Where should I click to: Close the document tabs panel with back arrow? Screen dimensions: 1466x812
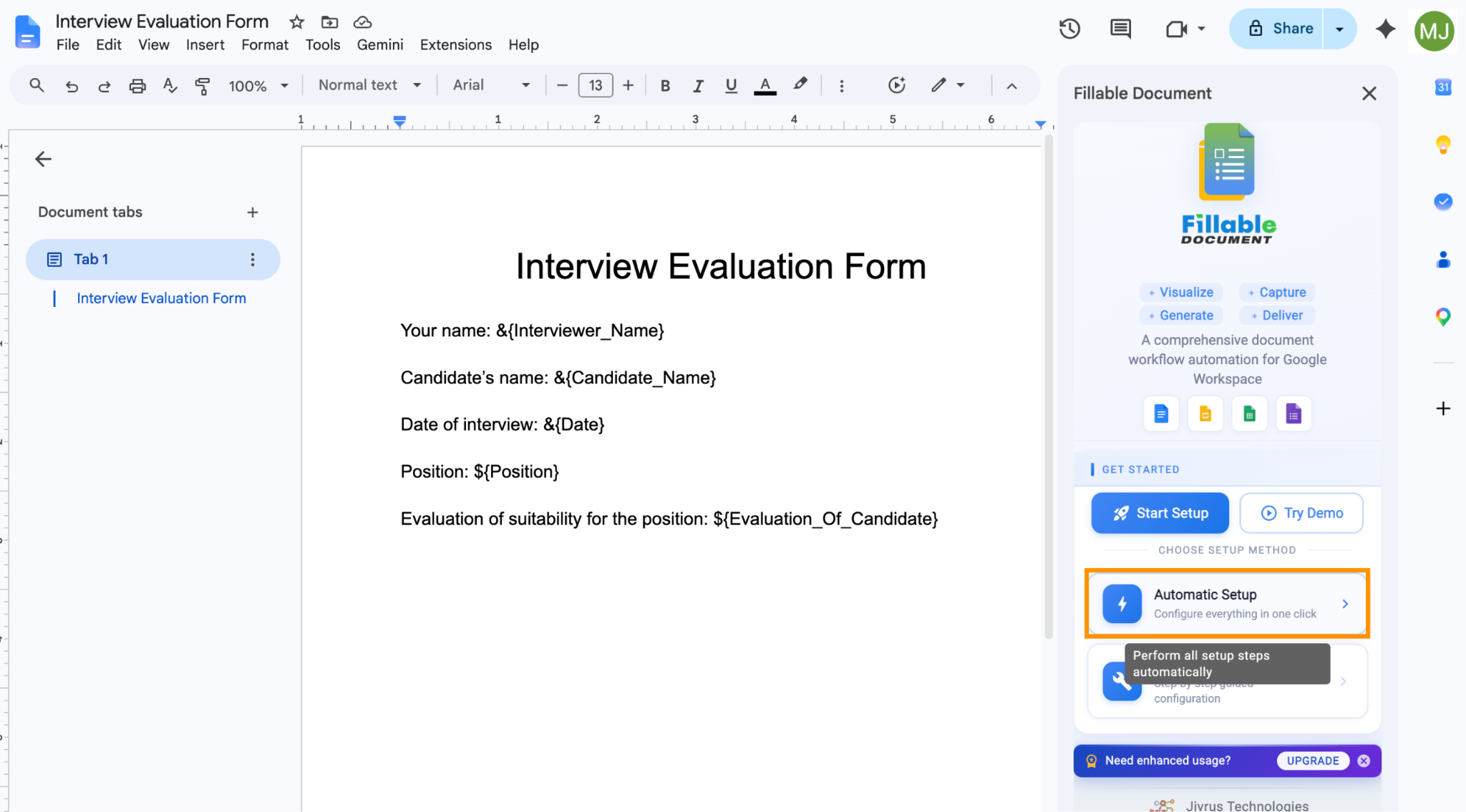[x=44, y=159]
